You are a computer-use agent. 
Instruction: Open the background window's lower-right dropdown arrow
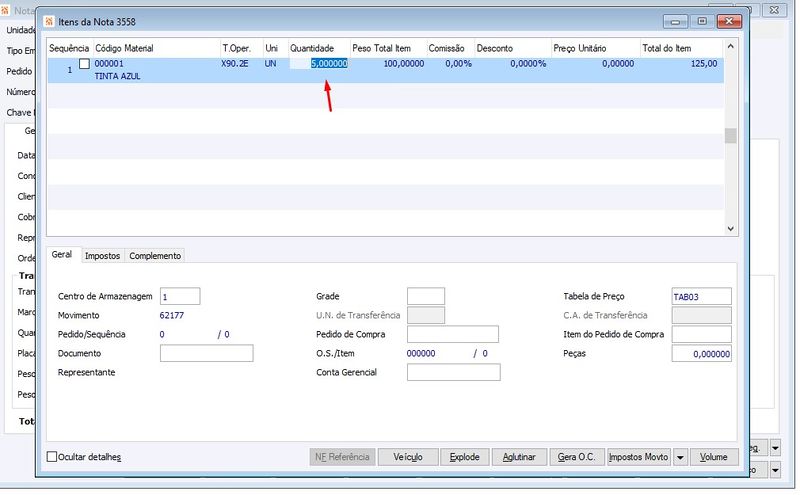(775, 469)
